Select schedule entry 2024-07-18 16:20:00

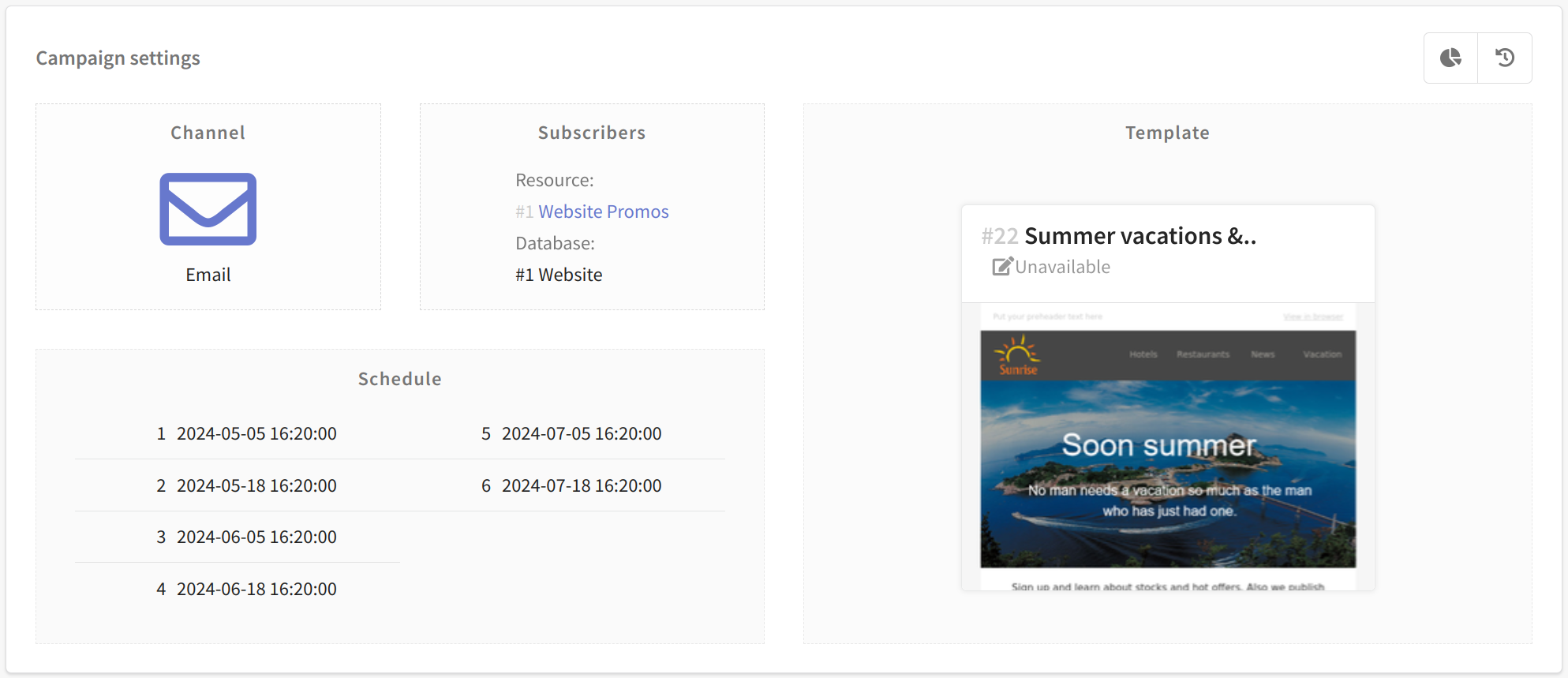(582, 485)
